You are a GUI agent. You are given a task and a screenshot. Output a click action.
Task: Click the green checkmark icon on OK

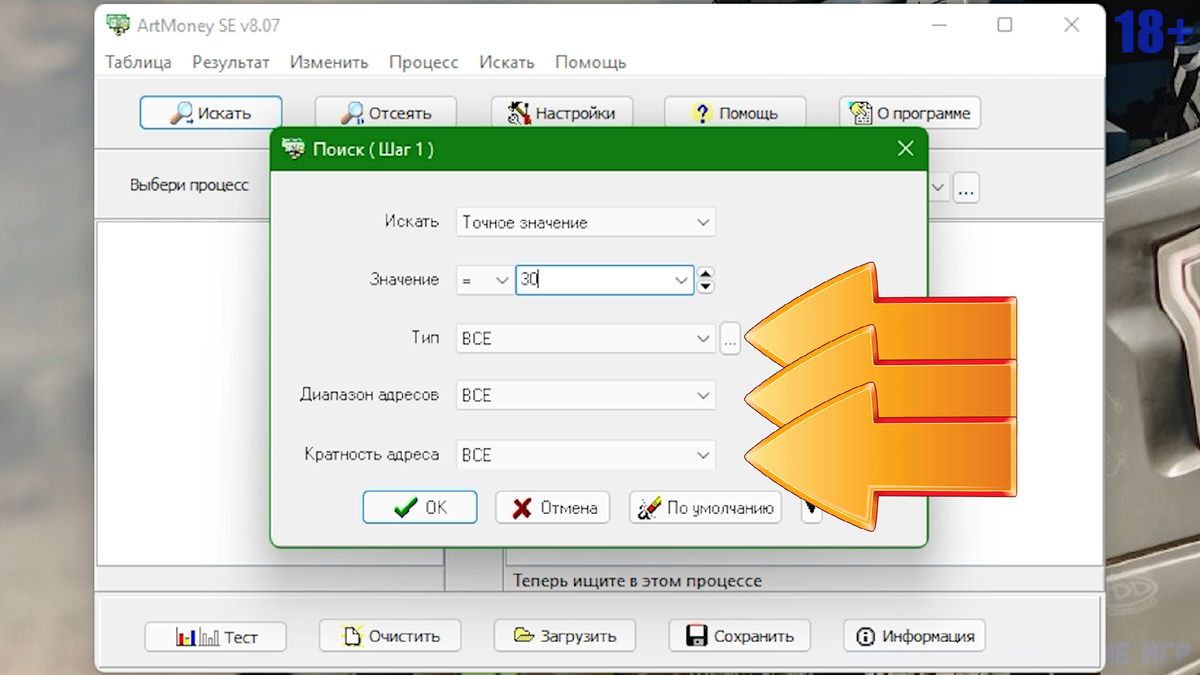pos(406,508)
